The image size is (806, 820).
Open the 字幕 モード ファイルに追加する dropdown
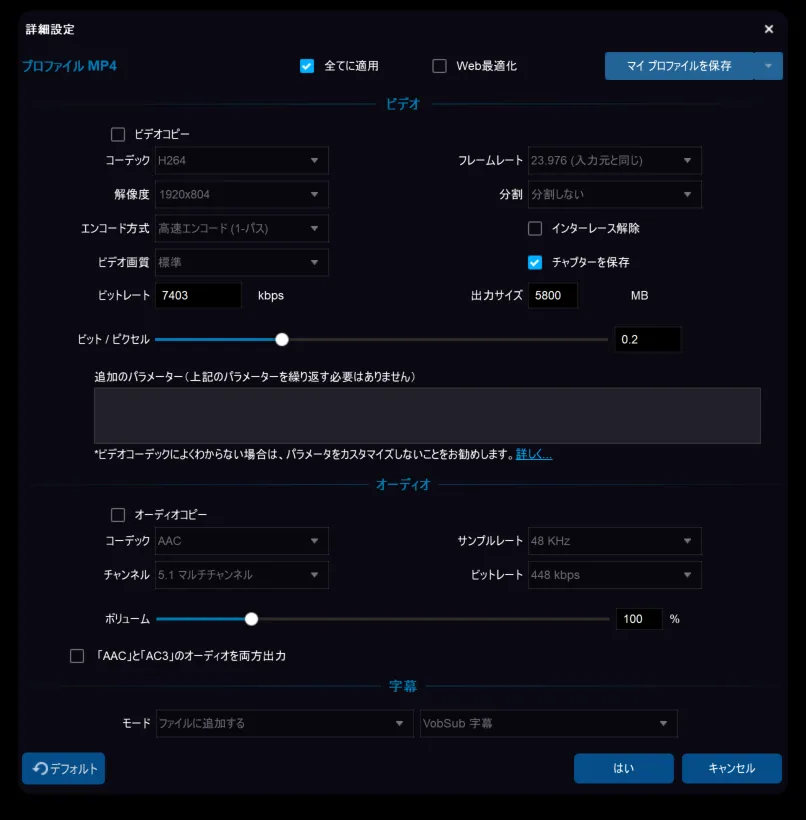285,724
